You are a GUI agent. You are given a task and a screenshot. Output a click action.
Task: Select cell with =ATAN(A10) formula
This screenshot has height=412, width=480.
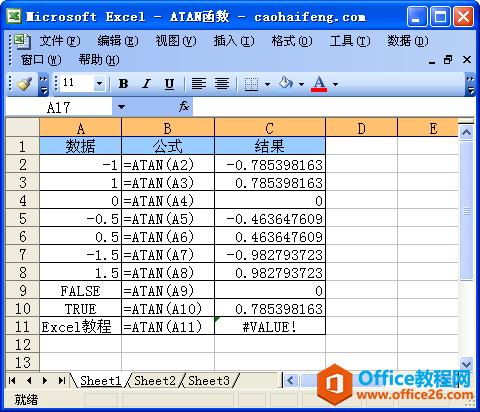168,308
